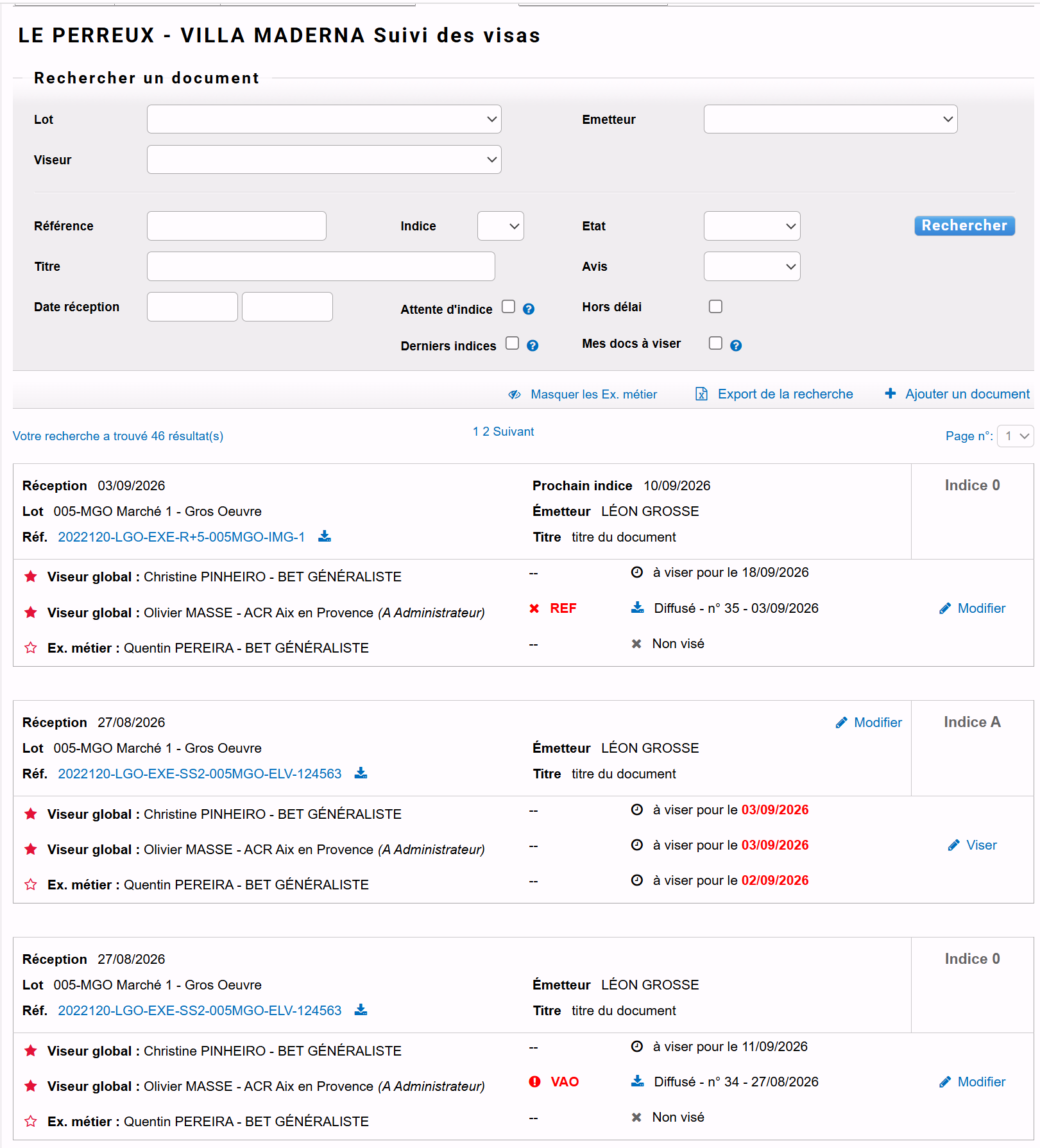Screen dimensions: 1040x1148
Task: Expand the Emetteur dropdown
Action: pos(830,119)
